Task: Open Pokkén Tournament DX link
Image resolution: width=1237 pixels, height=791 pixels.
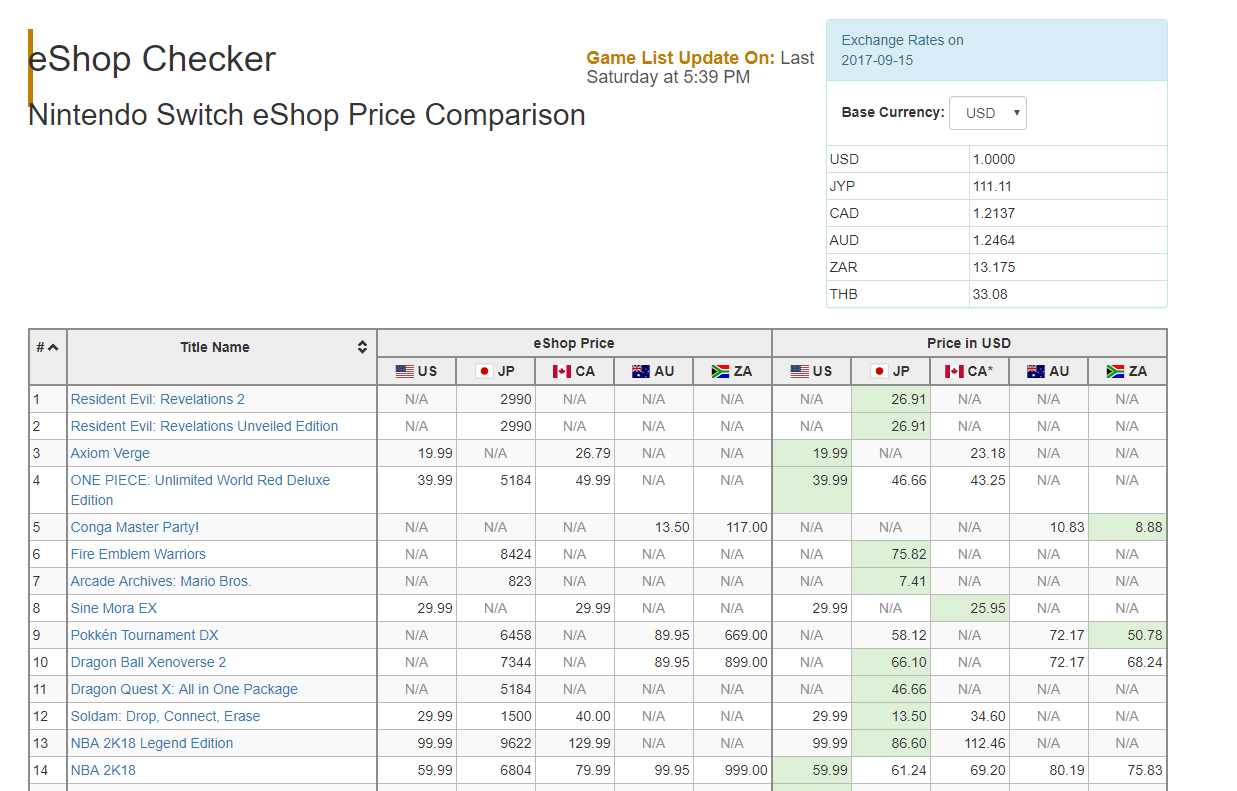Action: [x=144, y=635]
